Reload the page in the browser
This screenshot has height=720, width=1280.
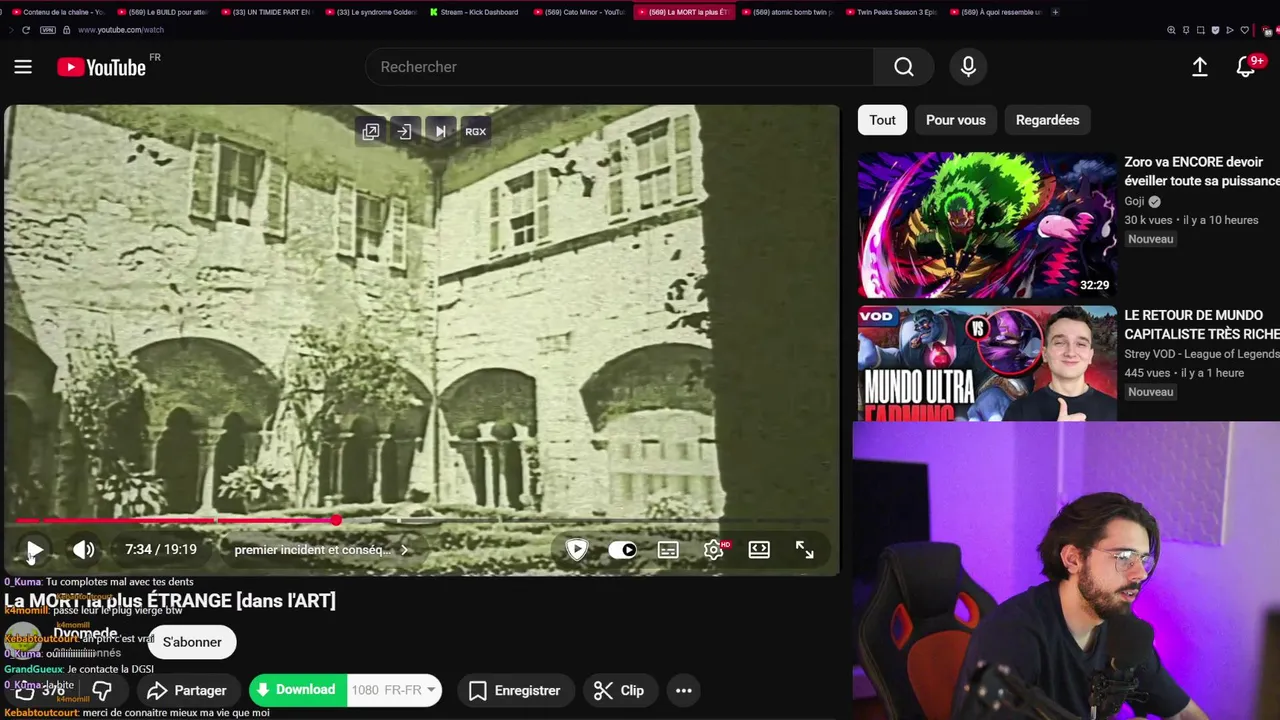pos(26,30)
